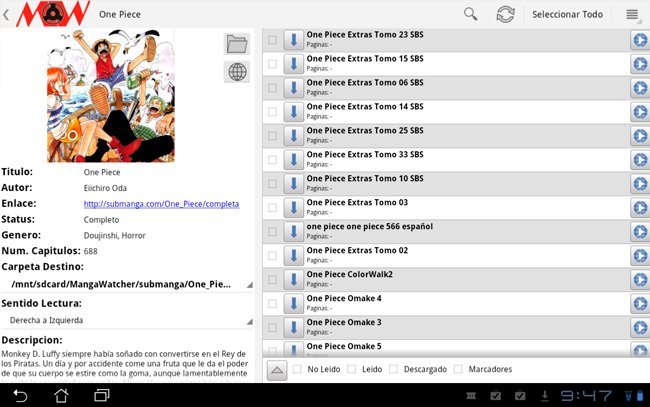The width and height of the screenshot is (650, 407).
Task: Toggle the Descargado filter checkbox
Action: [394, 369]
